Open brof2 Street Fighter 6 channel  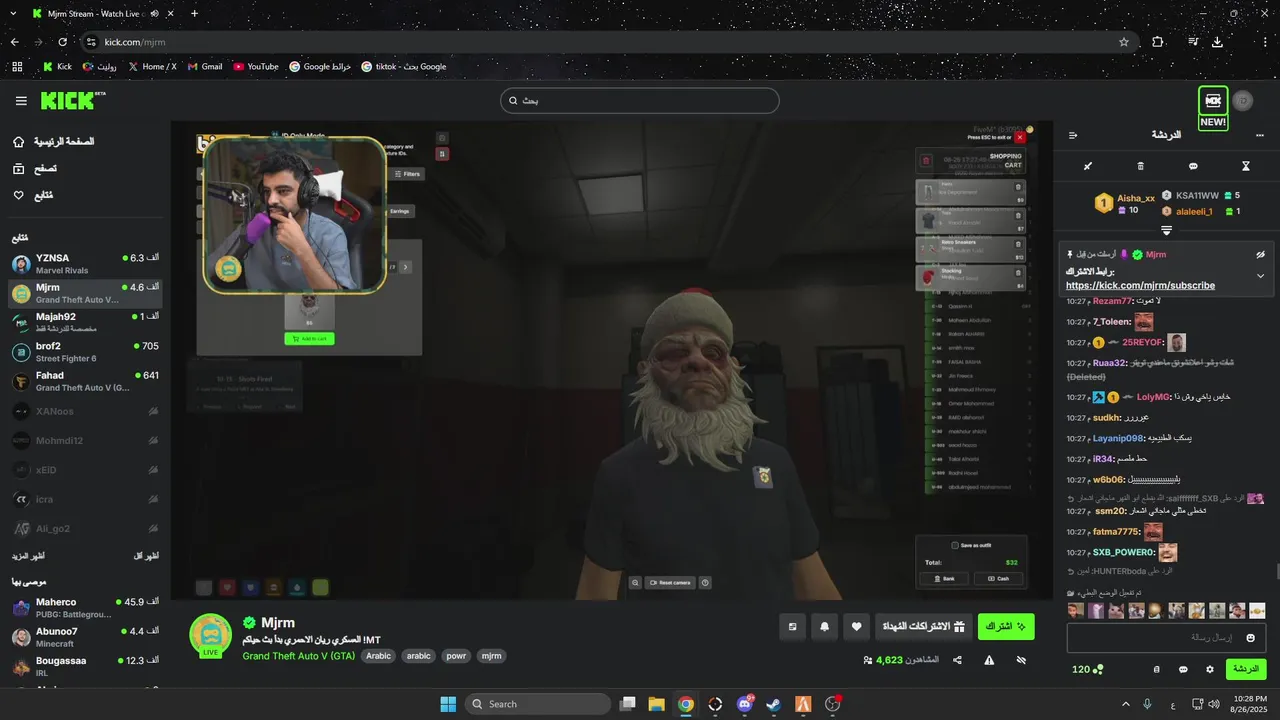[x=85, y=352]
